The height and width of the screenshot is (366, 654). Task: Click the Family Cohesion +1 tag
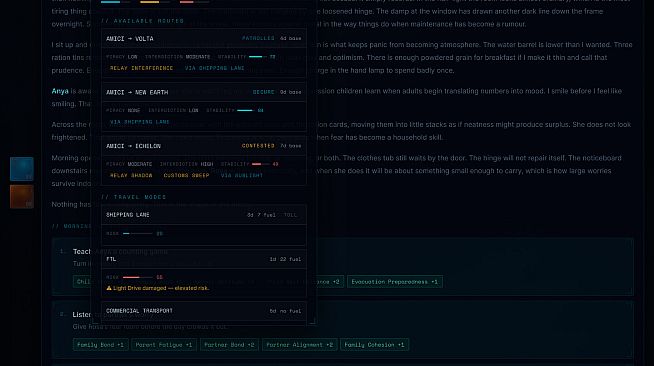pos(374,345)
